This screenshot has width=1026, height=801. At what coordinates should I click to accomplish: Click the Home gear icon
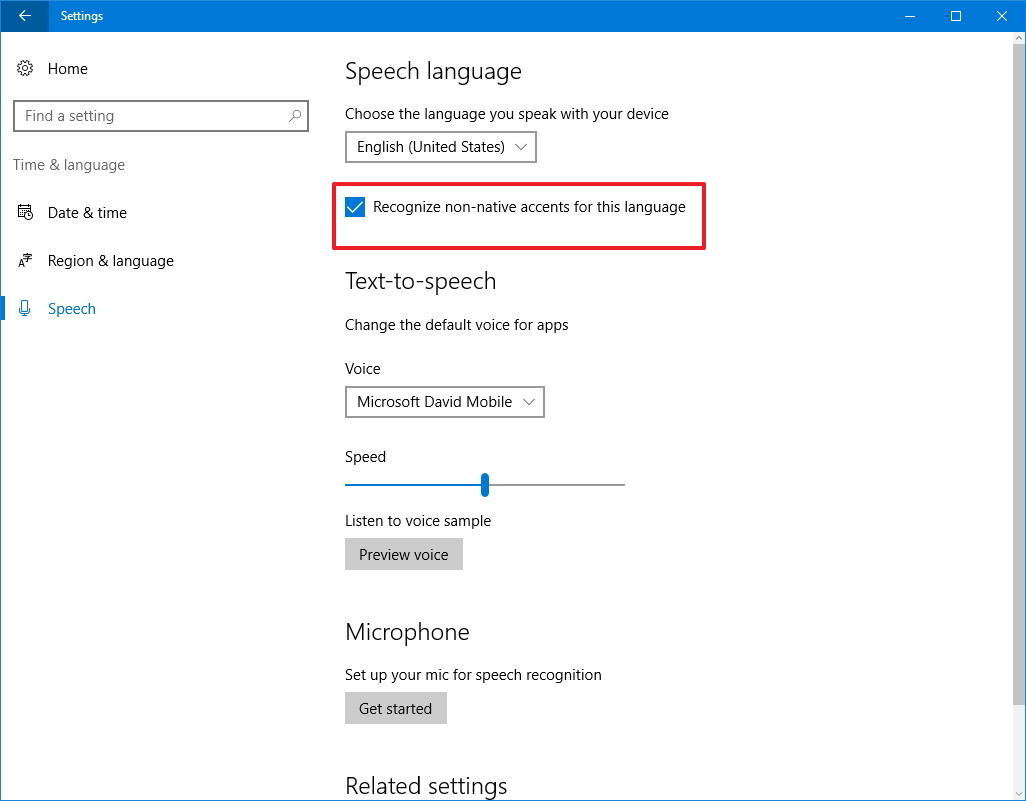point(25,68)
